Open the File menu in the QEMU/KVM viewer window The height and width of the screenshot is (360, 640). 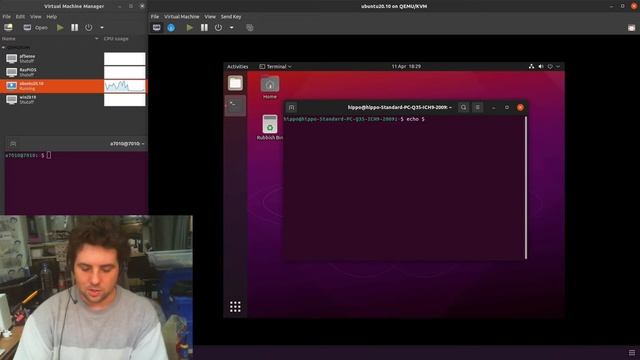click(x=155, y=17)
